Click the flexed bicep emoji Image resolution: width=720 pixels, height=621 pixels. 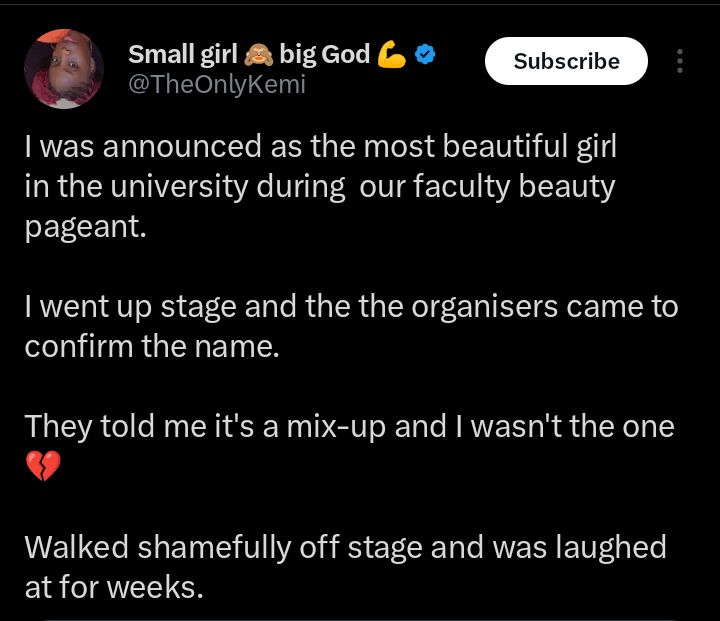coord(392,55)
